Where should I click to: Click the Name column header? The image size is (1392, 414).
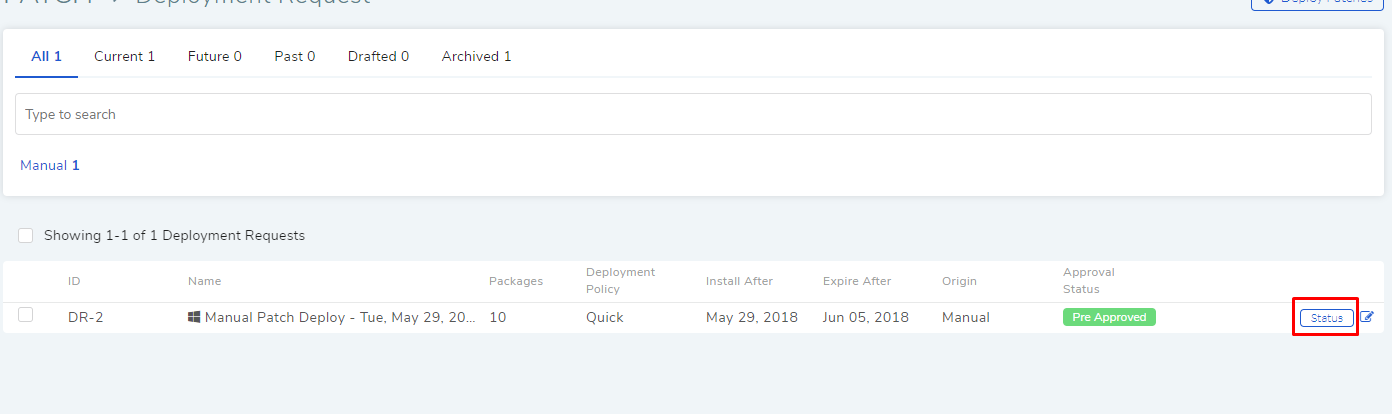(205, 281)
